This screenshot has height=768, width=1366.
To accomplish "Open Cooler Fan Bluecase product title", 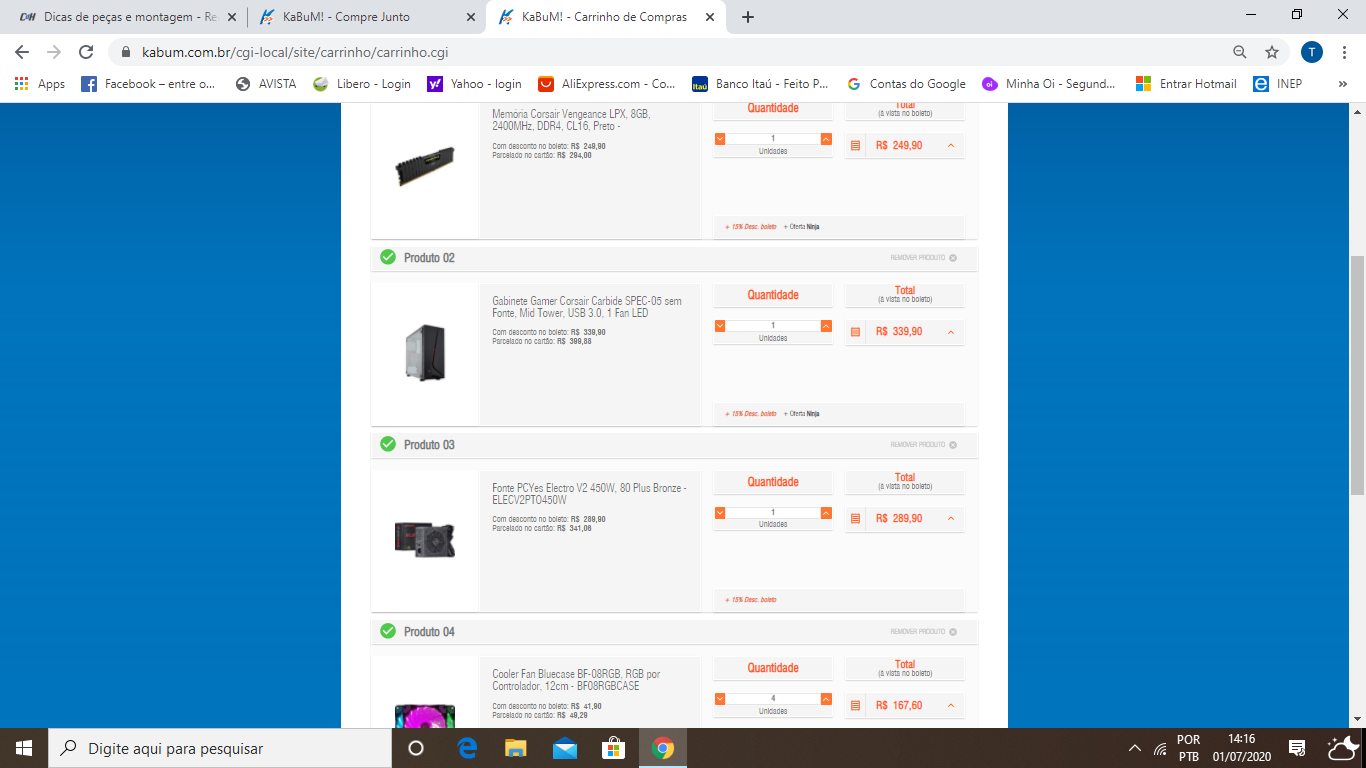I will (576, 680).
